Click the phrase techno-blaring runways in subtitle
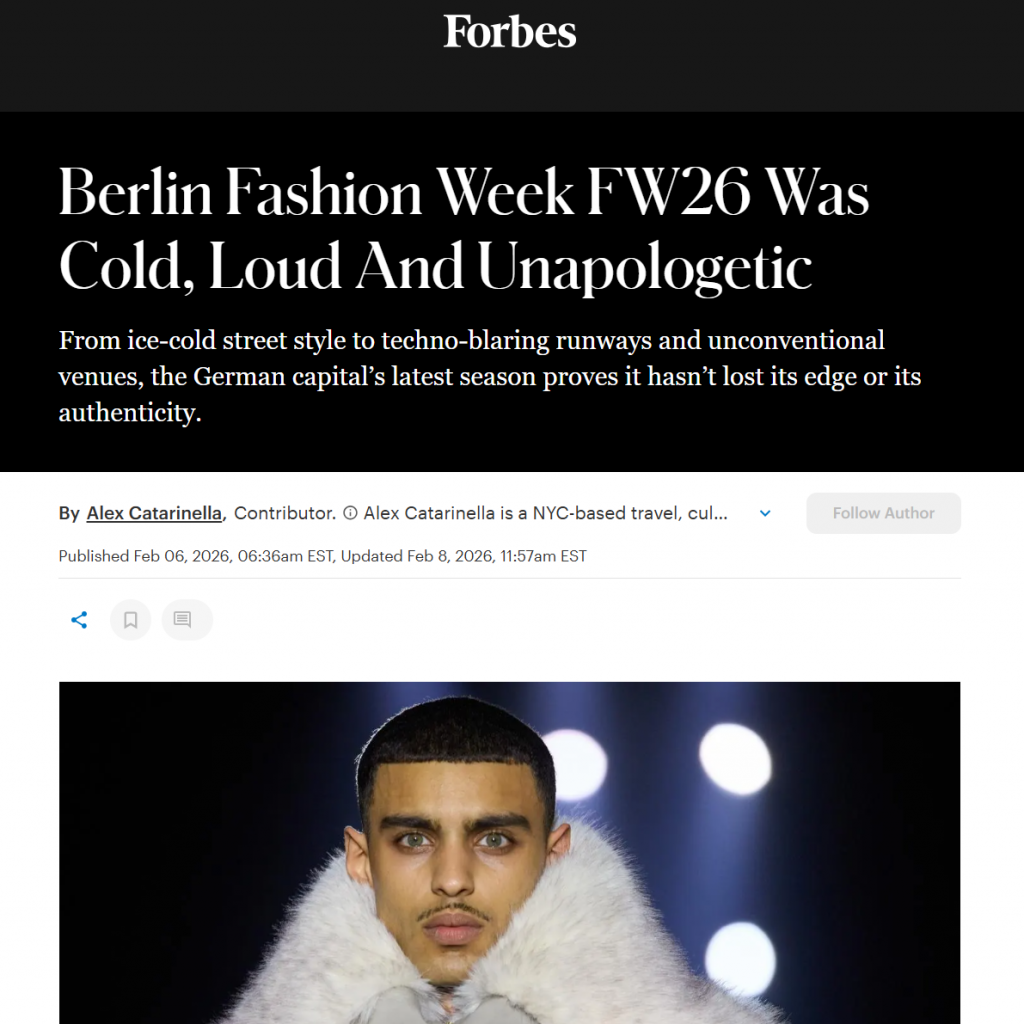 tap(517, 341)
